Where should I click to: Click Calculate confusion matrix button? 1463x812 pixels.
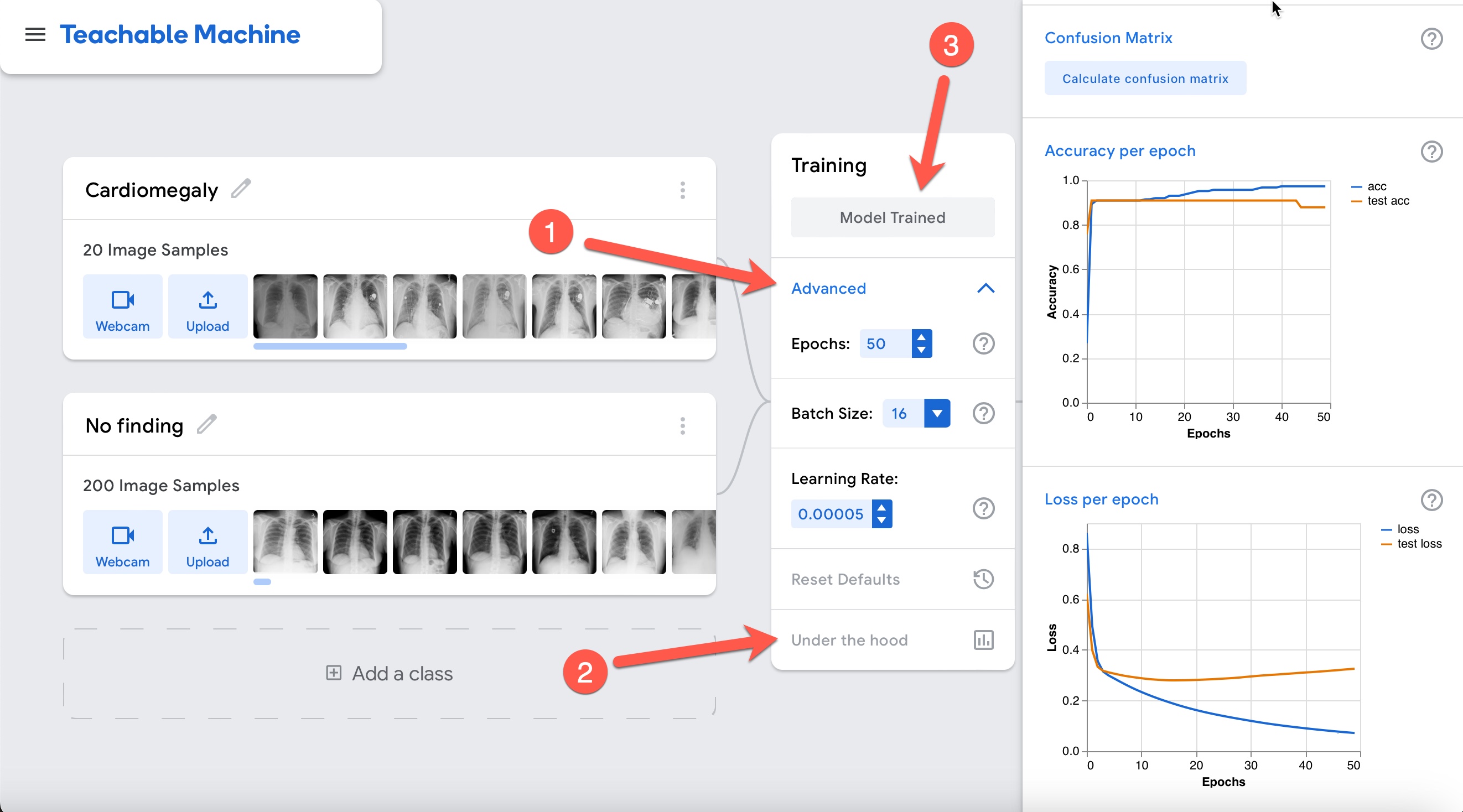coord(1144,79)
